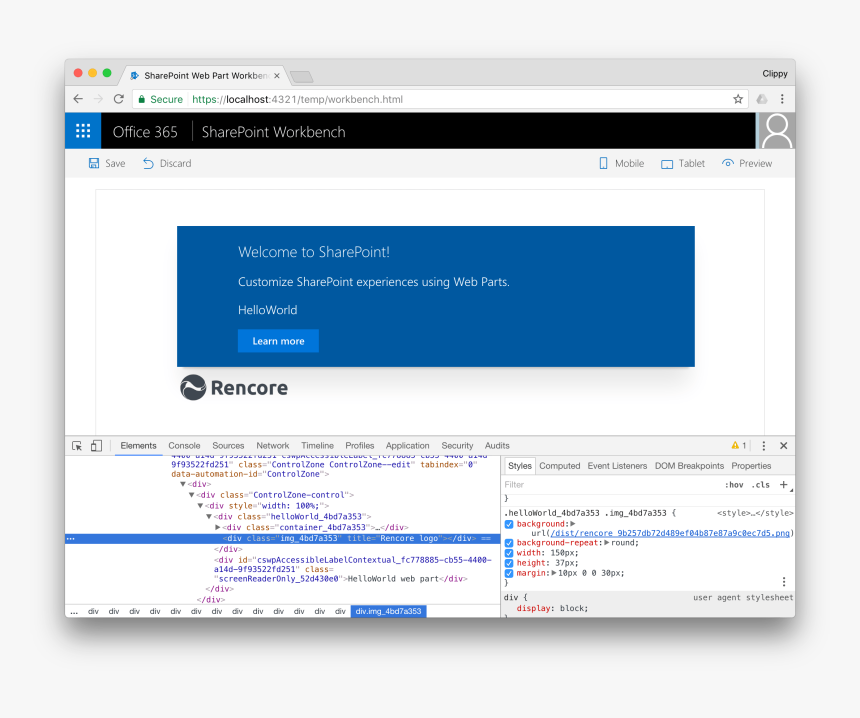Image resolution: width=860 pixels, height=718 pixels.
Task: Uncheck the background-repeat CSS property
Action: tap(509, 543)
